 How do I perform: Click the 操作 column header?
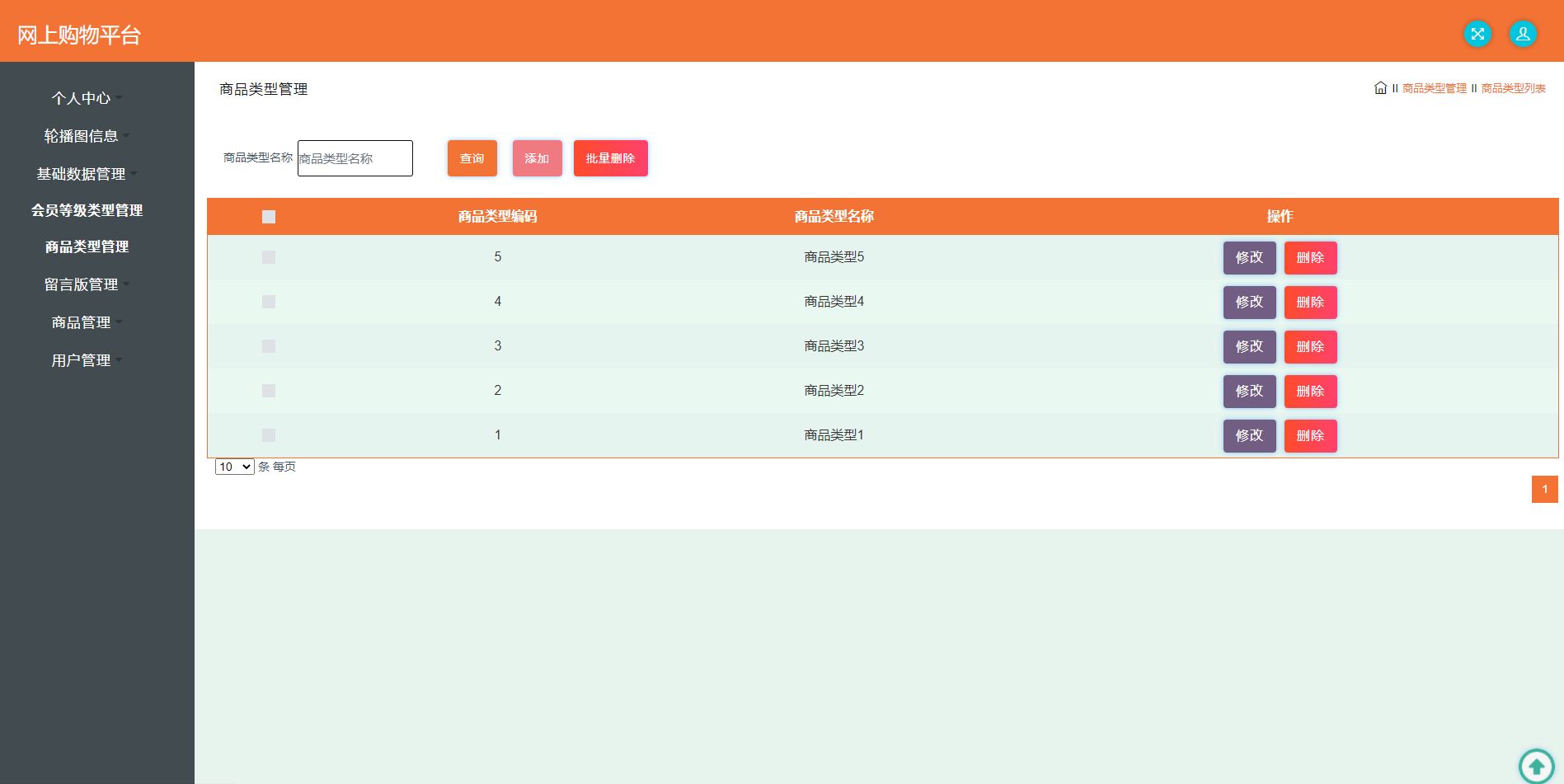tap(1280, 216)
